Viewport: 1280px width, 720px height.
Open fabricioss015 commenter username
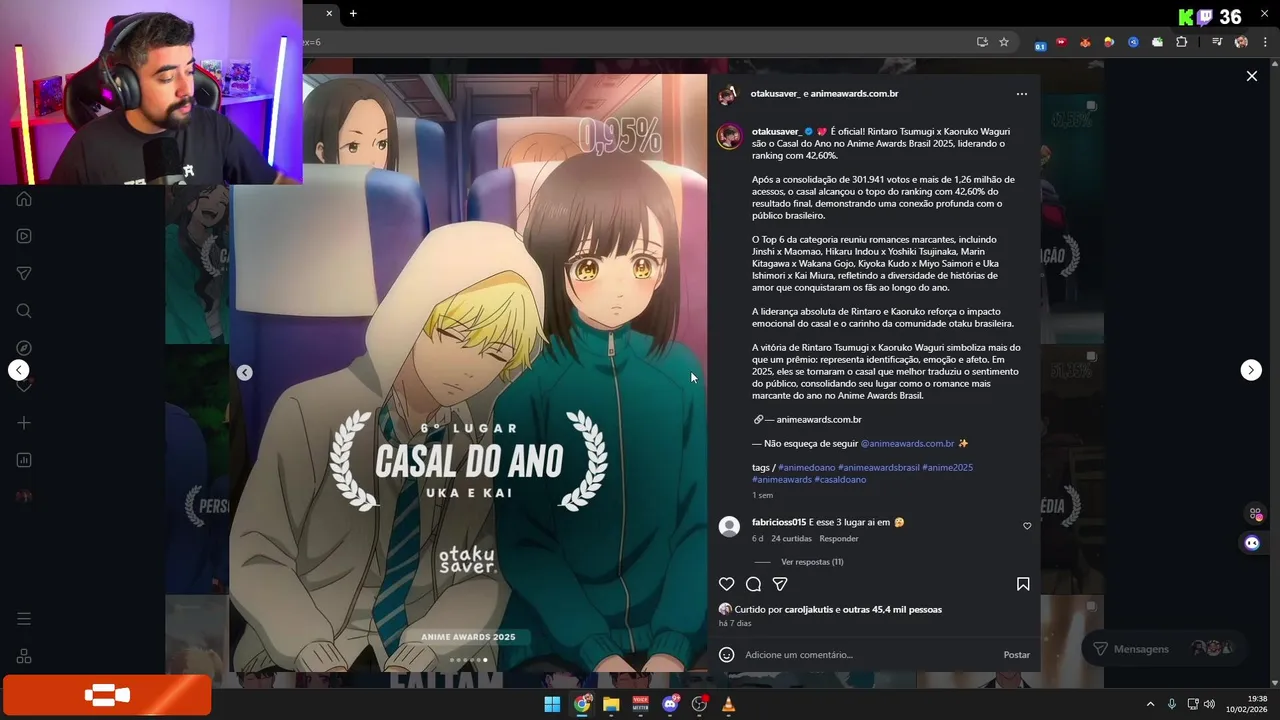pos(779,522)
